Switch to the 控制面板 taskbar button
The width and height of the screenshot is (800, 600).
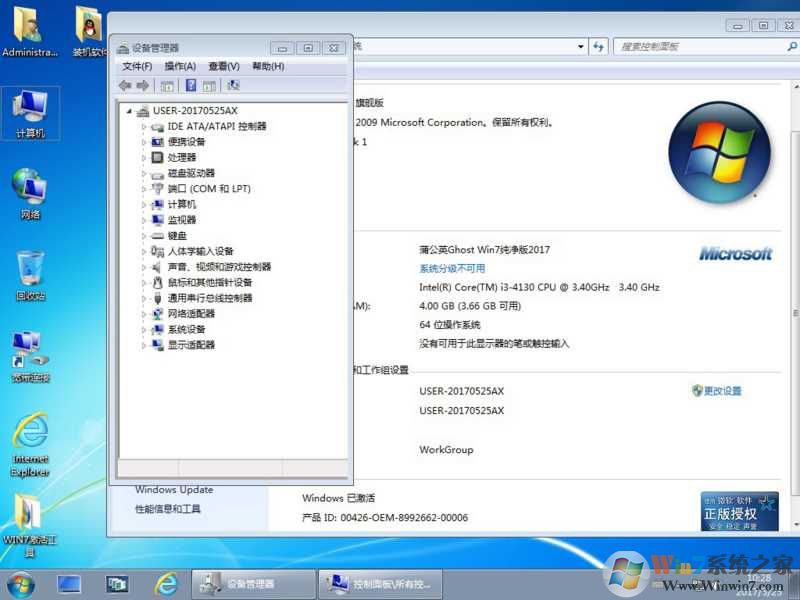pos(380,585)
